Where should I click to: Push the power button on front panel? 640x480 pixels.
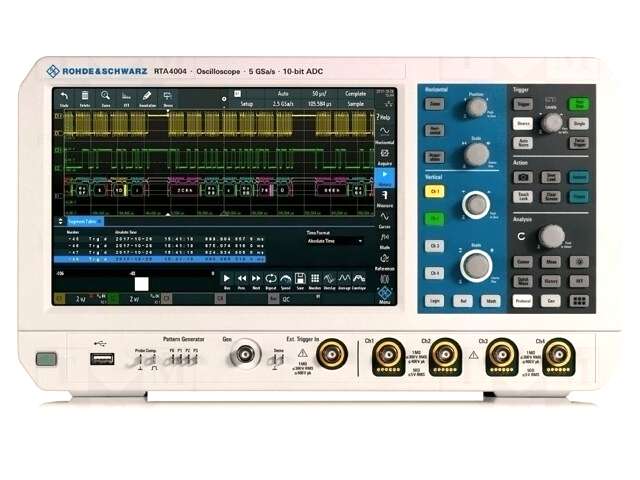click(46, 359)
